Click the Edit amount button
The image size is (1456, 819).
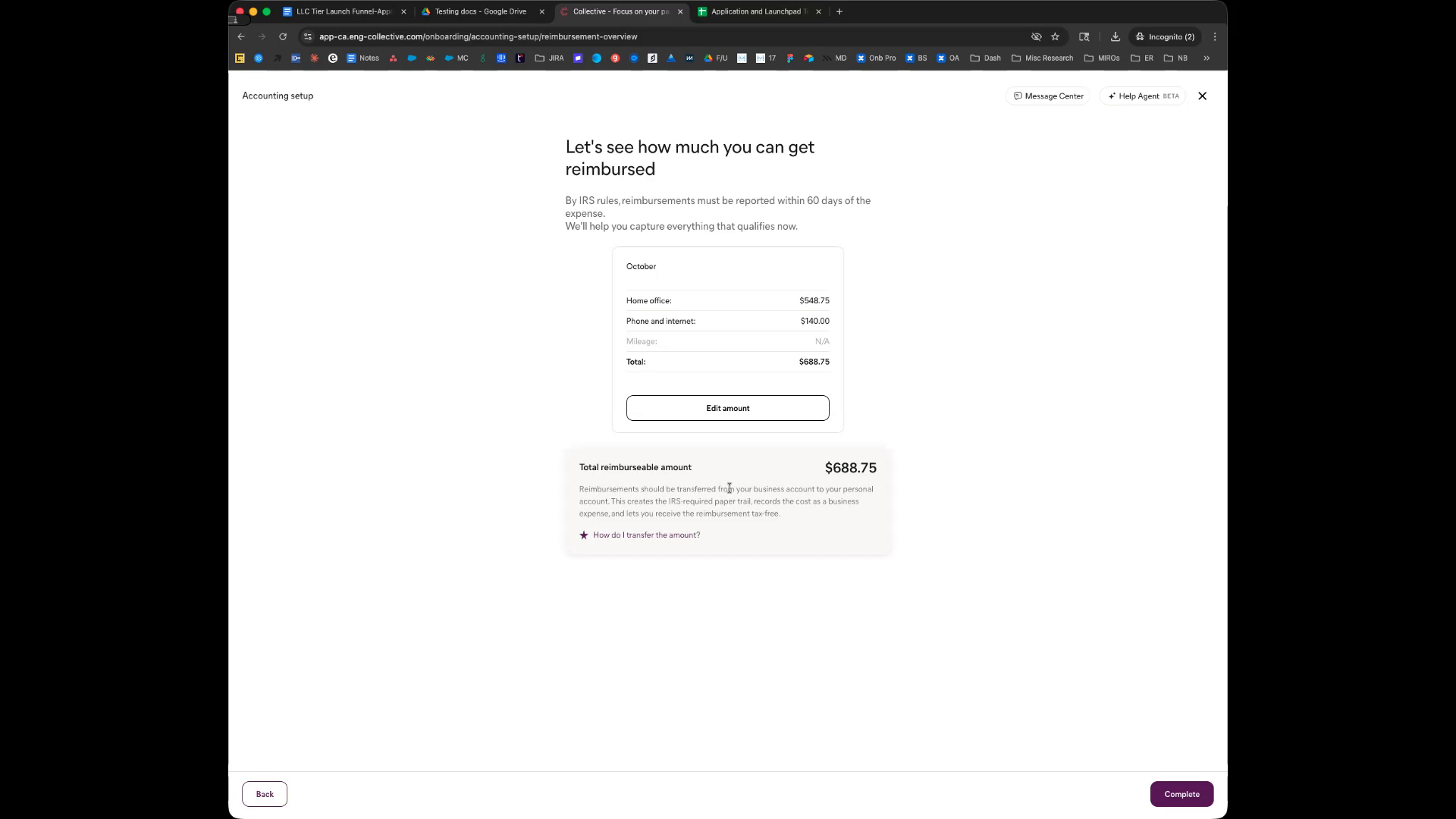[727, 408]
